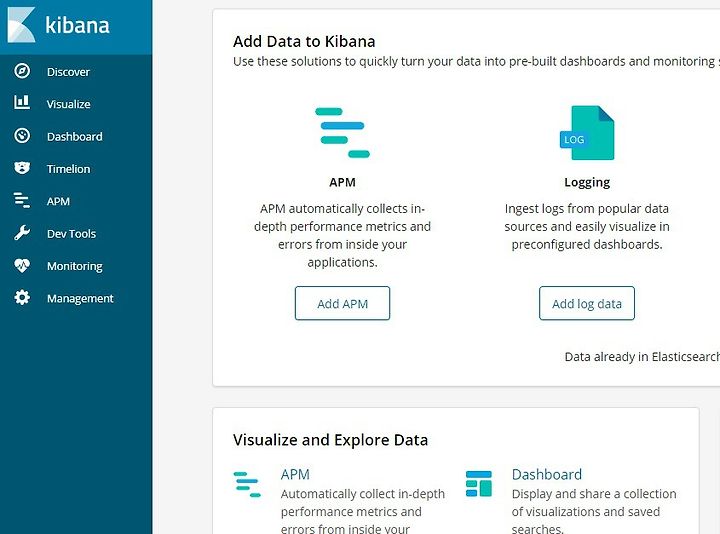Click the Dashboard gauge icon in sidebar
This screenshot has height=534, width=720.
[x=22, y=136]
